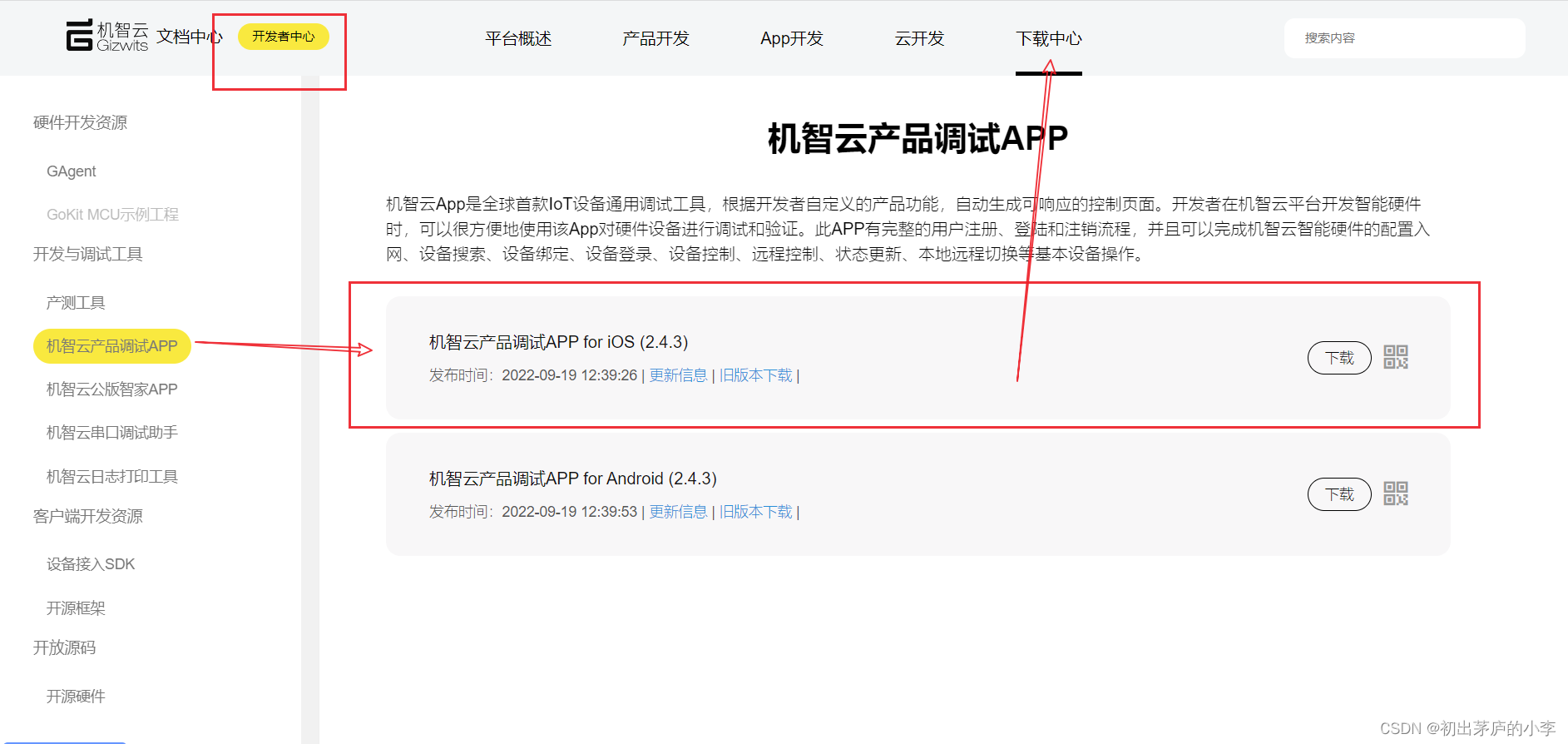1568x744 pixels.
Task: Open the 平台概述 menu tab
Action: 518,38
